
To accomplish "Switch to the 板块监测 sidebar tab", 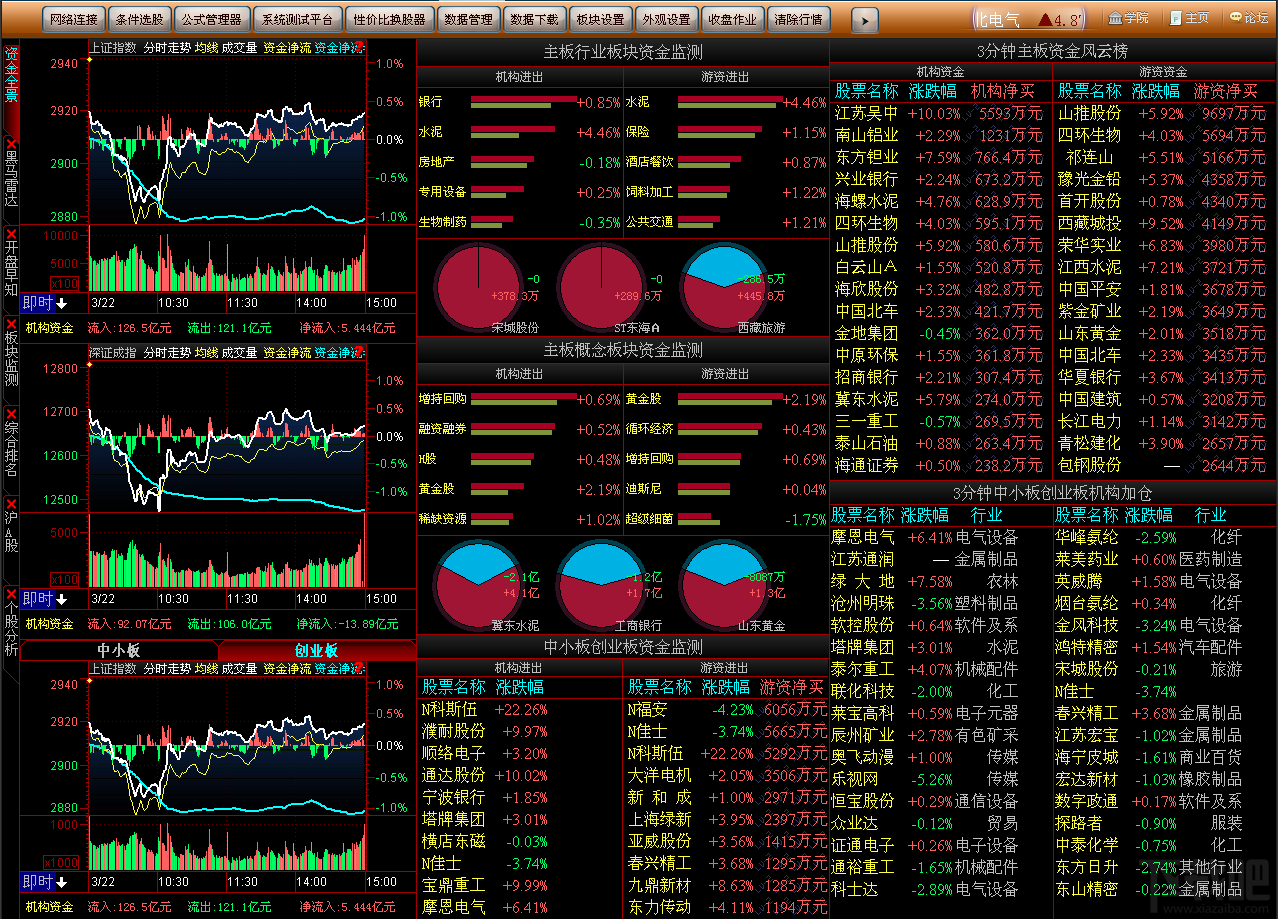I will 10,358.
